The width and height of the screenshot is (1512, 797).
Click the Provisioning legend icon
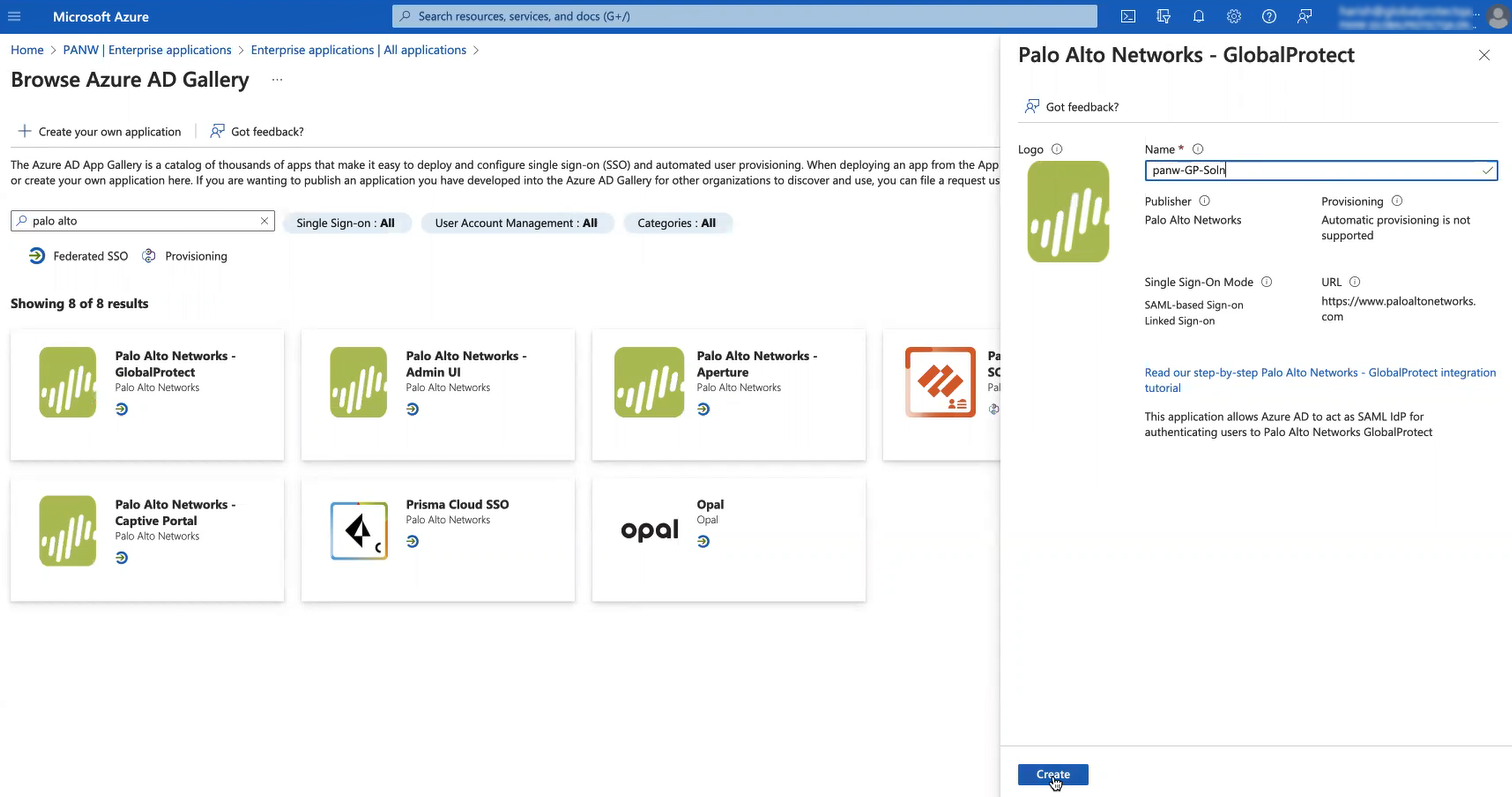(x=149, y=256)
